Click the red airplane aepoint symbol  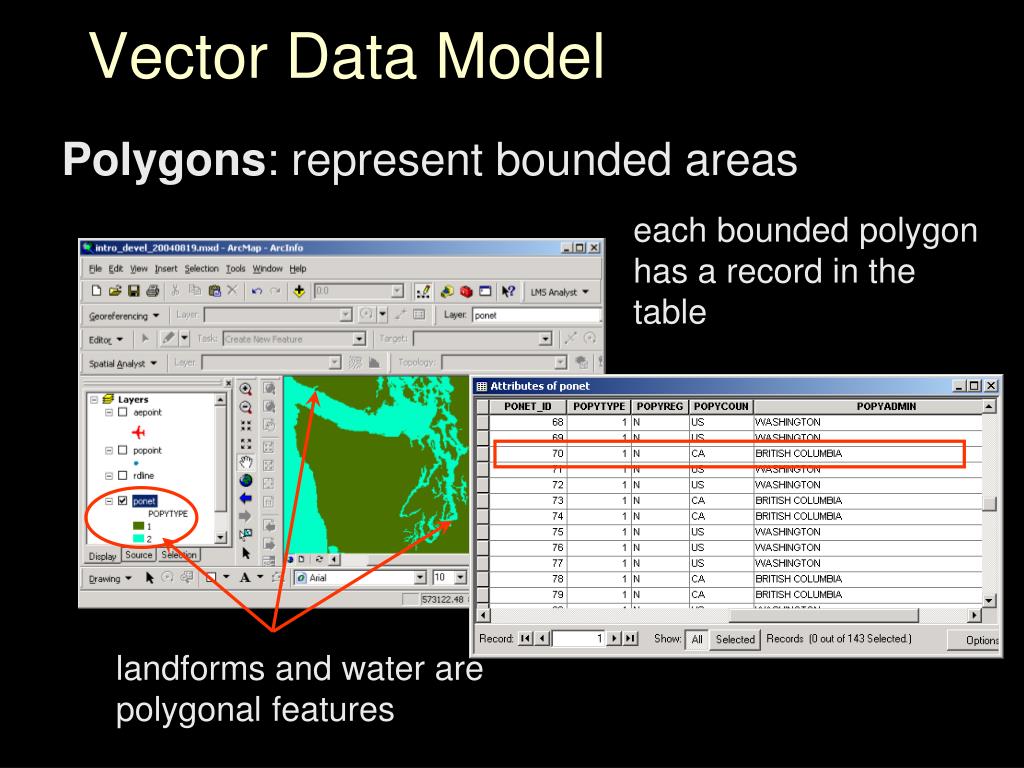pos(138,432)
